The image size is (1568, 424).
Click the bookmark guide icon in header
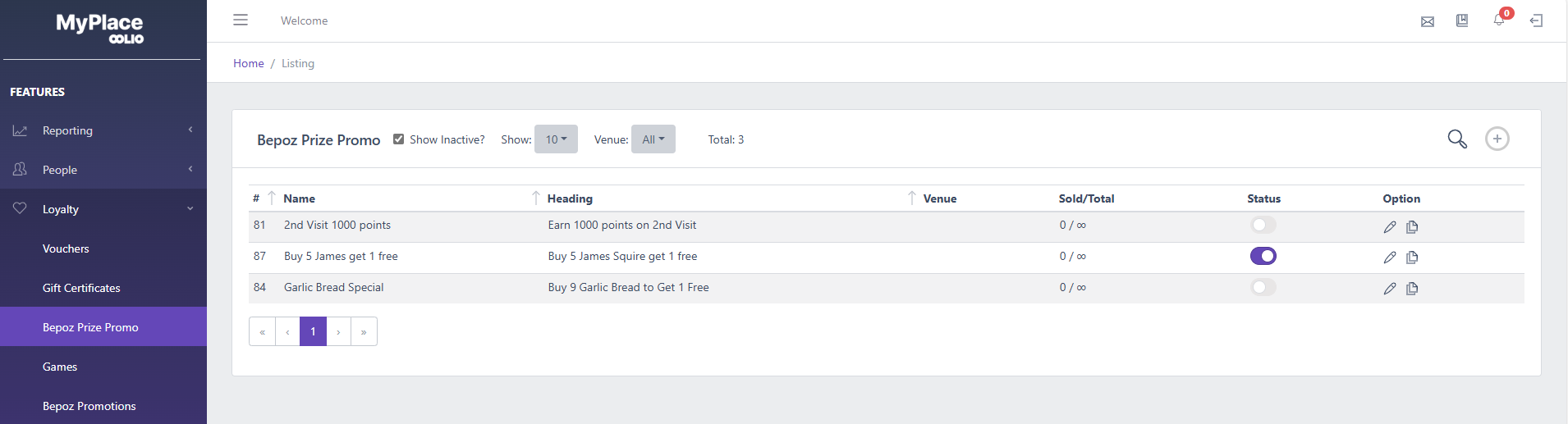(x=1462, y=21)
